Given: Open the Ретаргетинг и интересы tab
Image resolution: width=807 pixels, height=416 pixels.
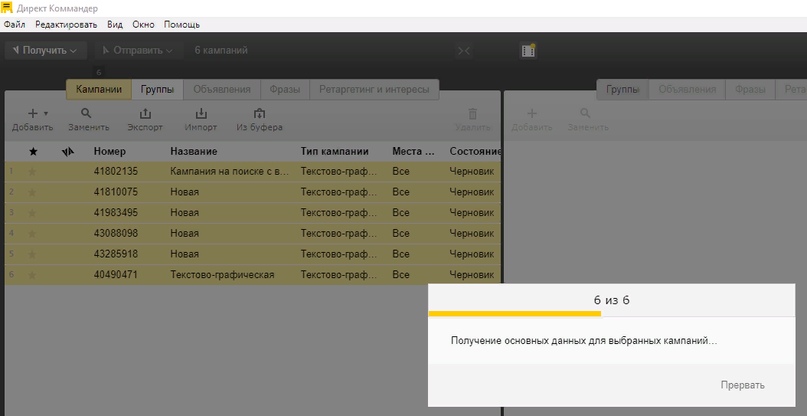Looking at the screenshot, I should (374, 89).
